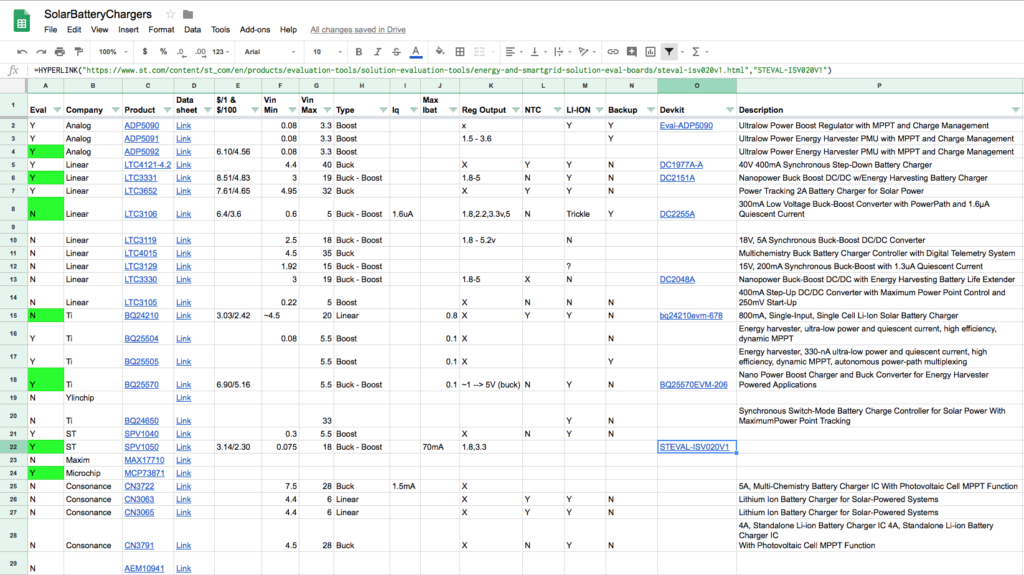Click the insert chart icon

coord(650,52)
